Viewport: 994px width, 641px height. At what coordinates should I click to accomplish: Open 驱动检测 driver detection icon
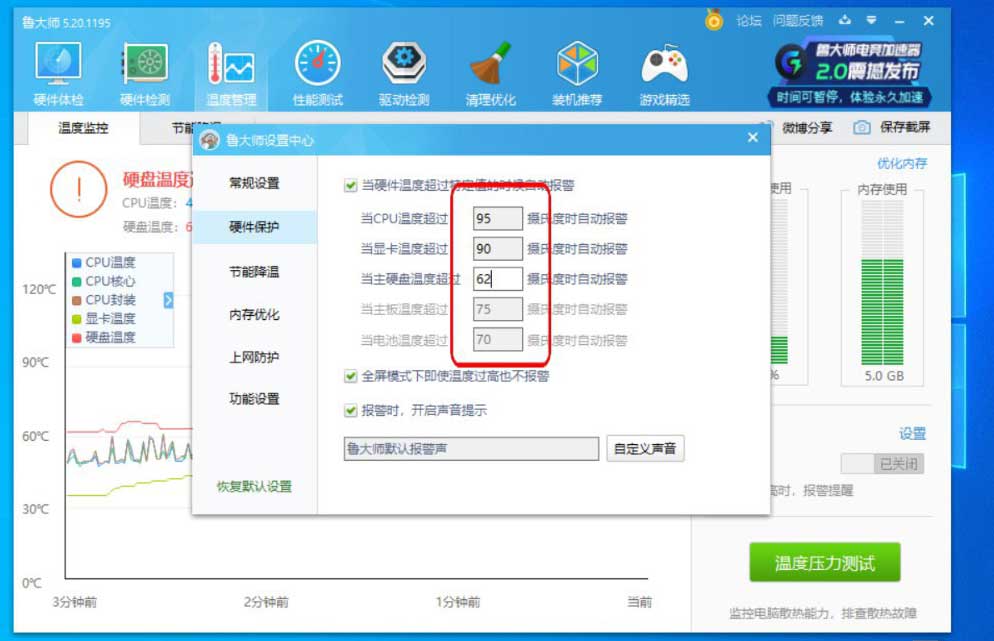coord(404,73)
